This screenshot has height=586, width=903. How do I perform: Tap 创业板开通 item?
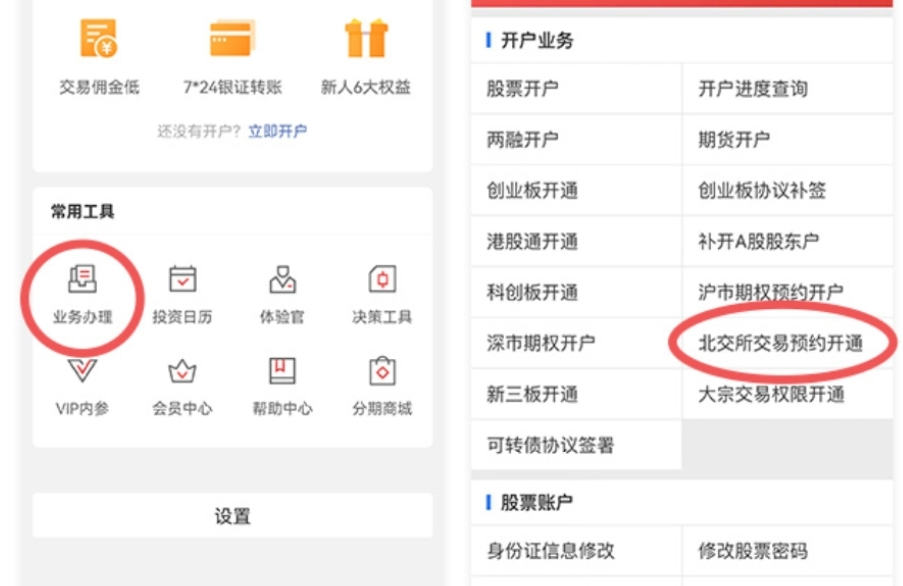pos(532,191)
